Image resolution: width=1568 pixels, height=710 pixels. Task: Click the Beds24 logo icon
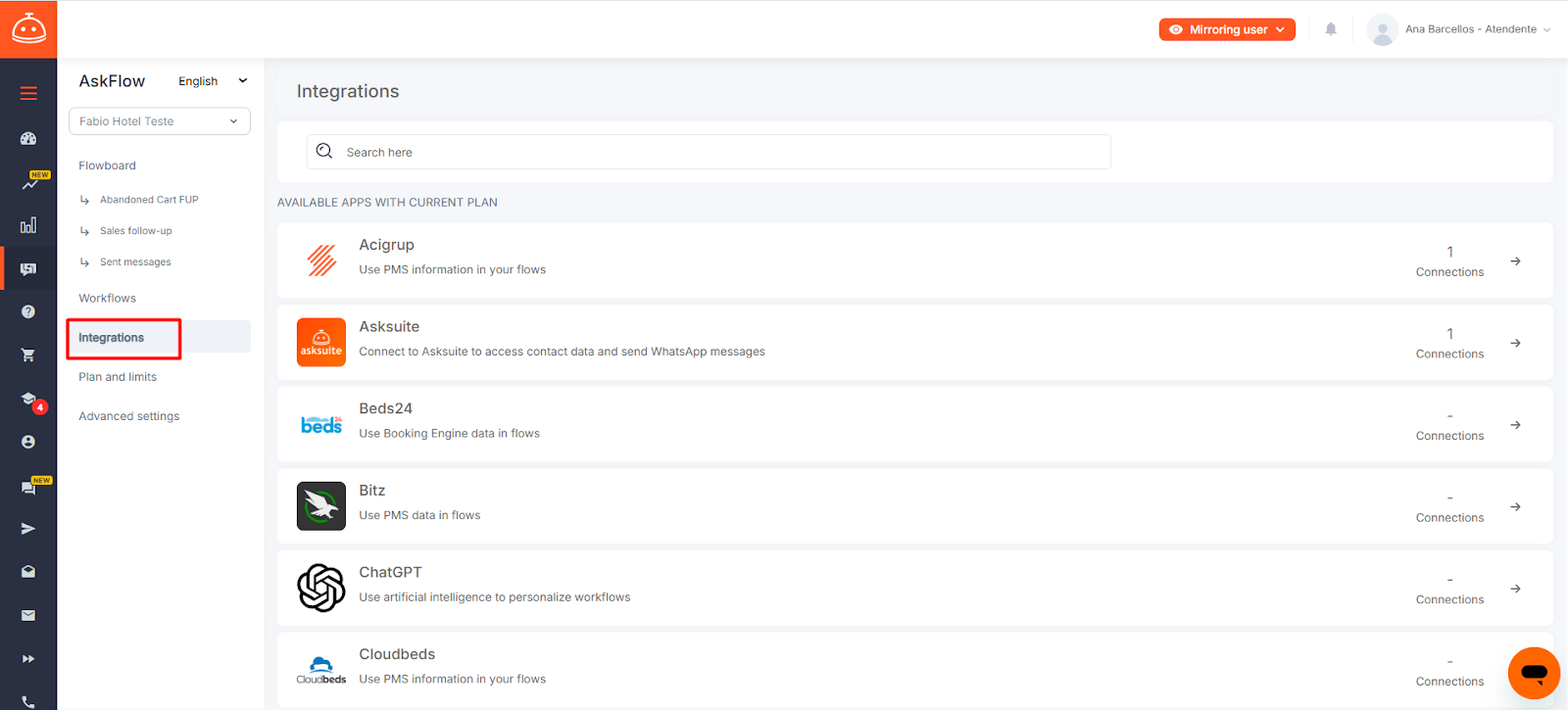321,424
